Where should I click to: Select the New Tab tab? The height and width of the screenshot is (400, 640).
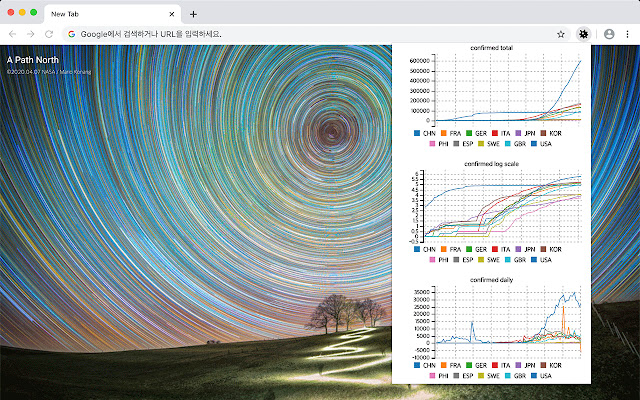[x=112, y=14]
